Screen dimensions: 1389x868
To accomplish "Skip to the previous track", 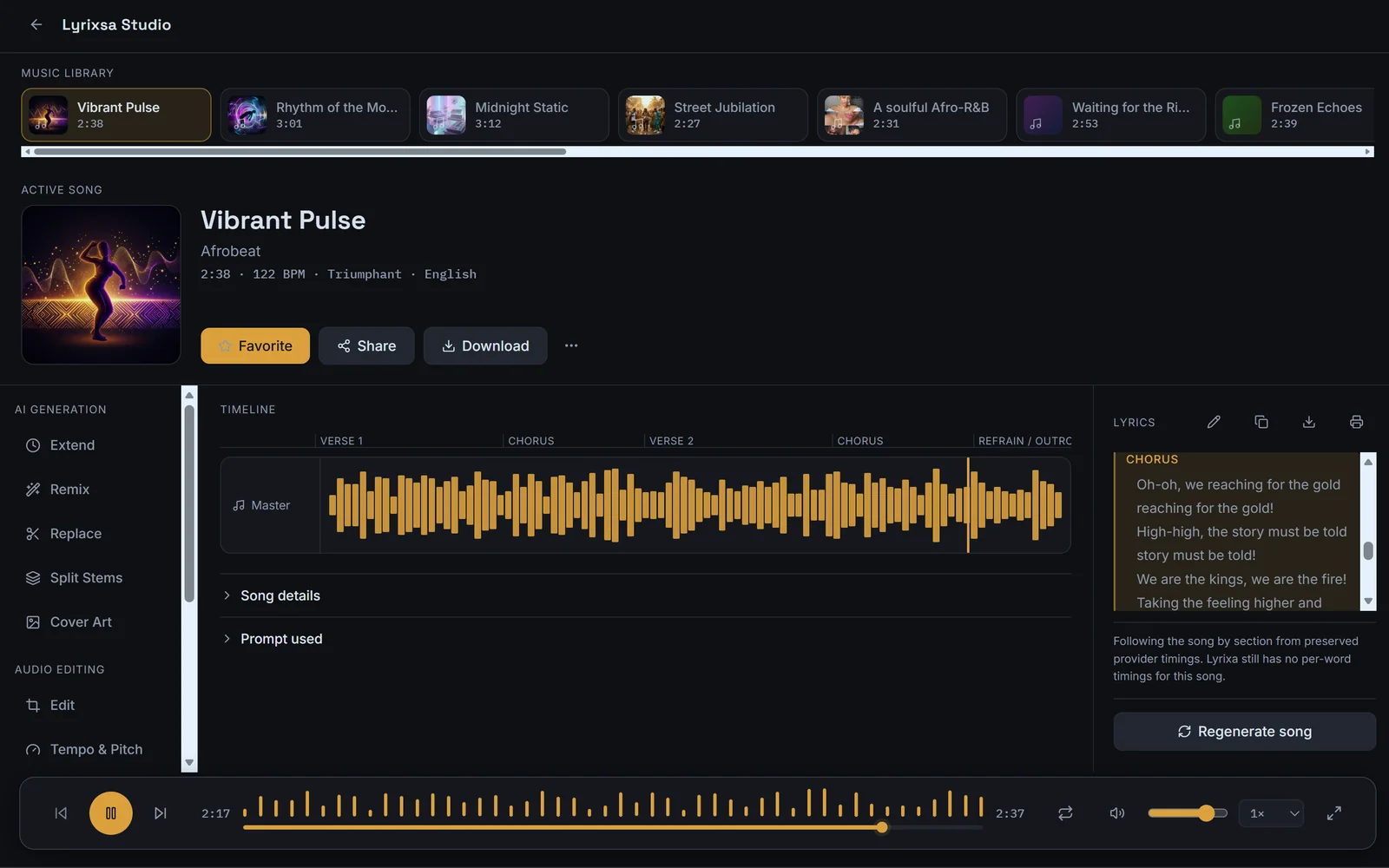I will click(x=61, y=813).
